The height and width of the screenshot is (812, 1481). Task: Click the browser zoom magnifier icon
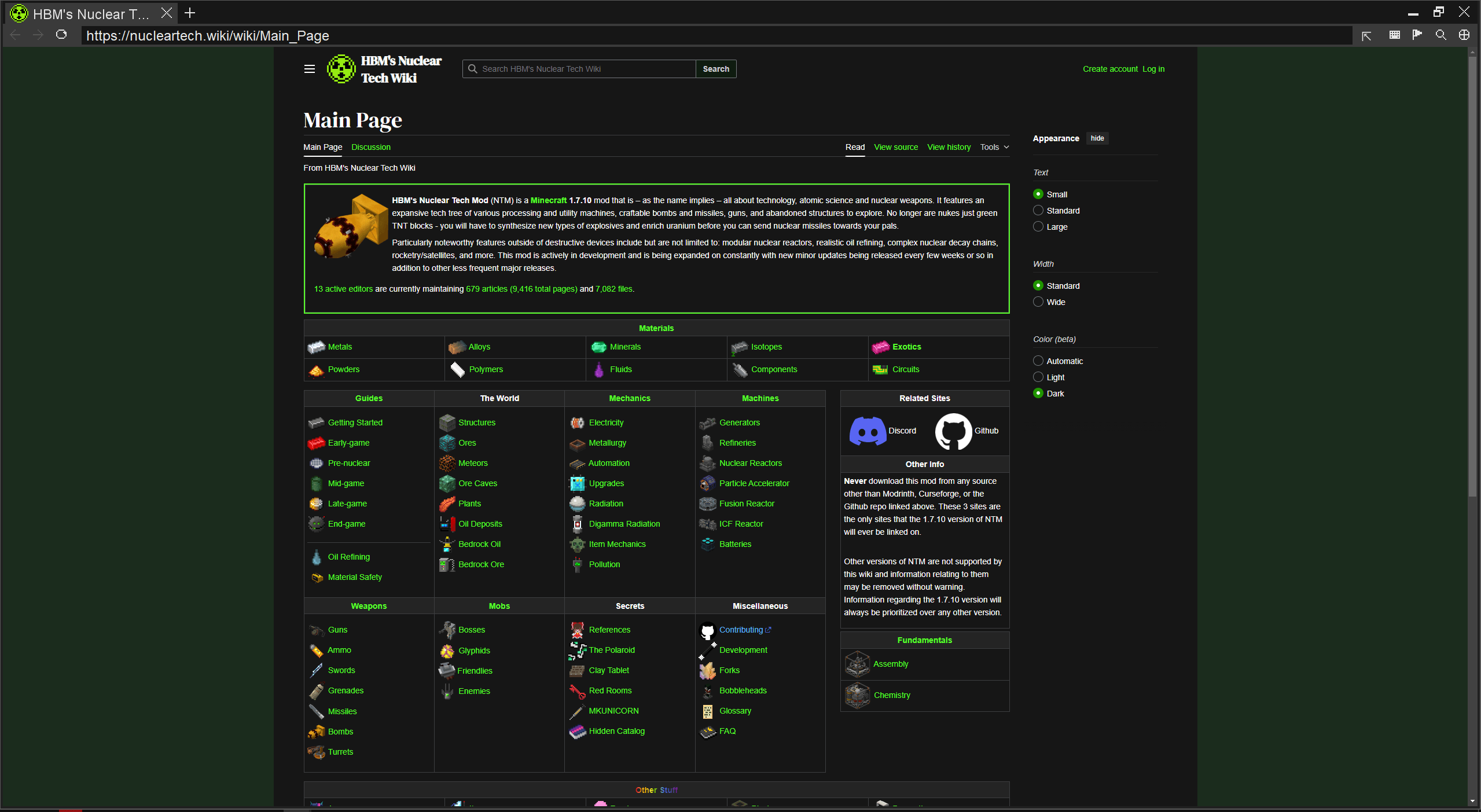tap(1440, 35)
